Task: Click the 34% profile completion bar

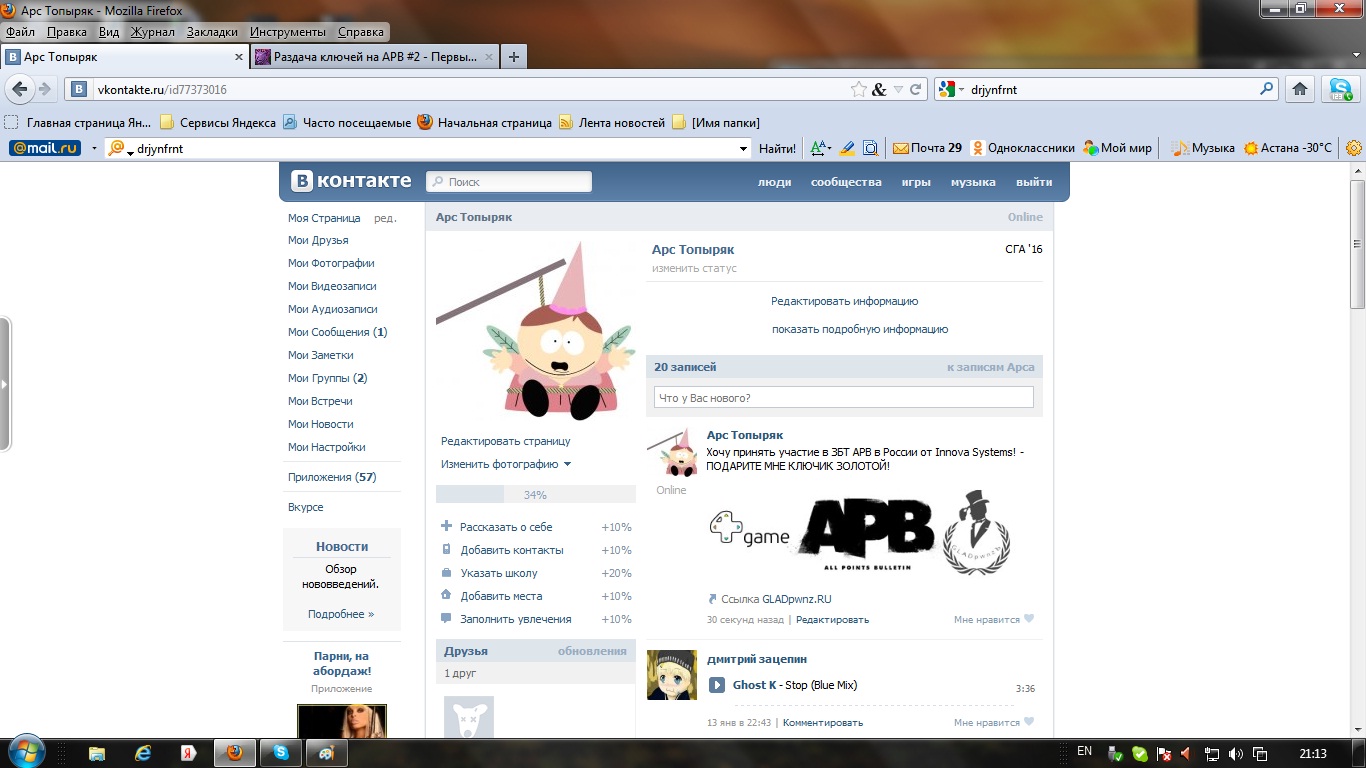Action: [535, 494]
